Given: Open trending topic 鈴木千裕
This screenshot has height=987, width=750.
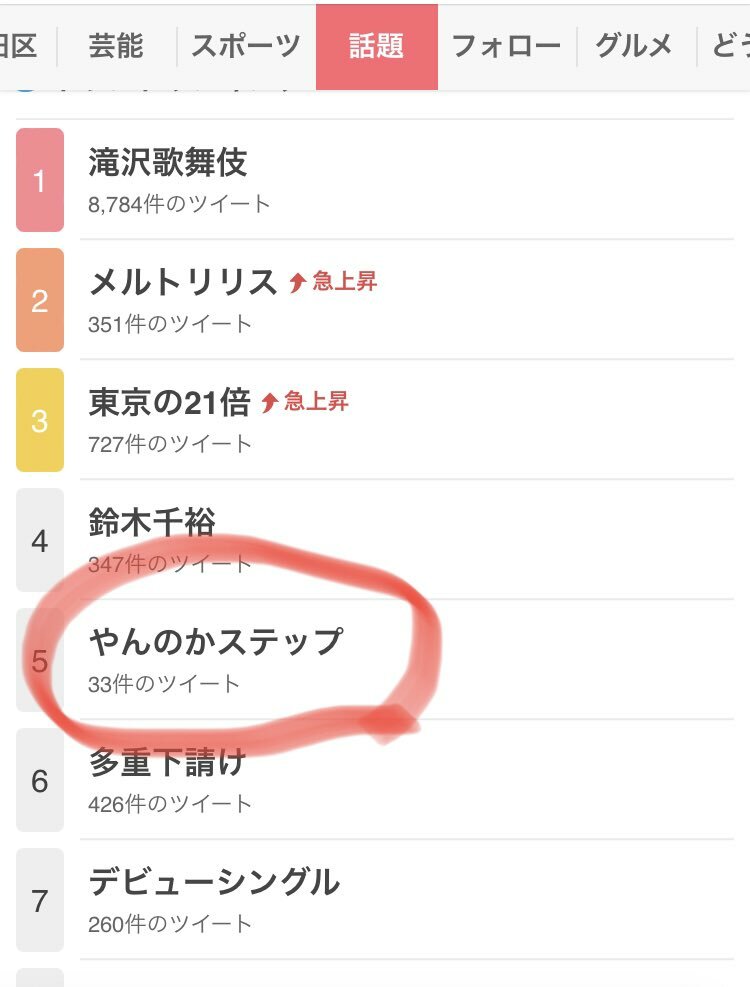Looking at the screenshot, I should 152,522.
